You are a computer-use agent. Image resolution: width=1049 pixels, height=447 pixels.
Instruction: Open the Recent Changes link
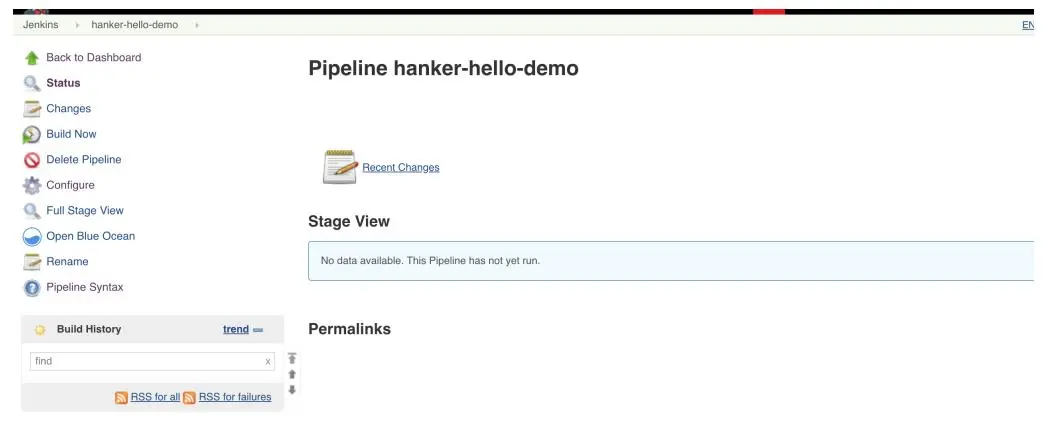click(400, 168)
